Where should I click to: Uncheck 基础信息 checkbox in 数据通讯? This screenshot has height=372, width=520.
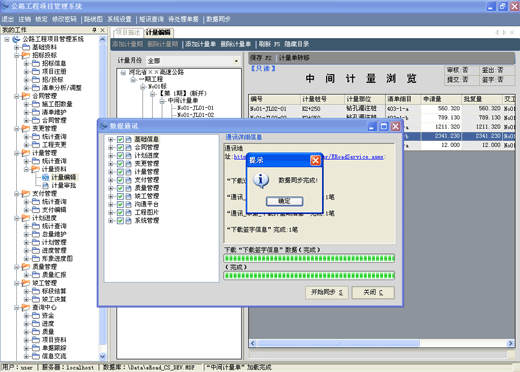120,139
